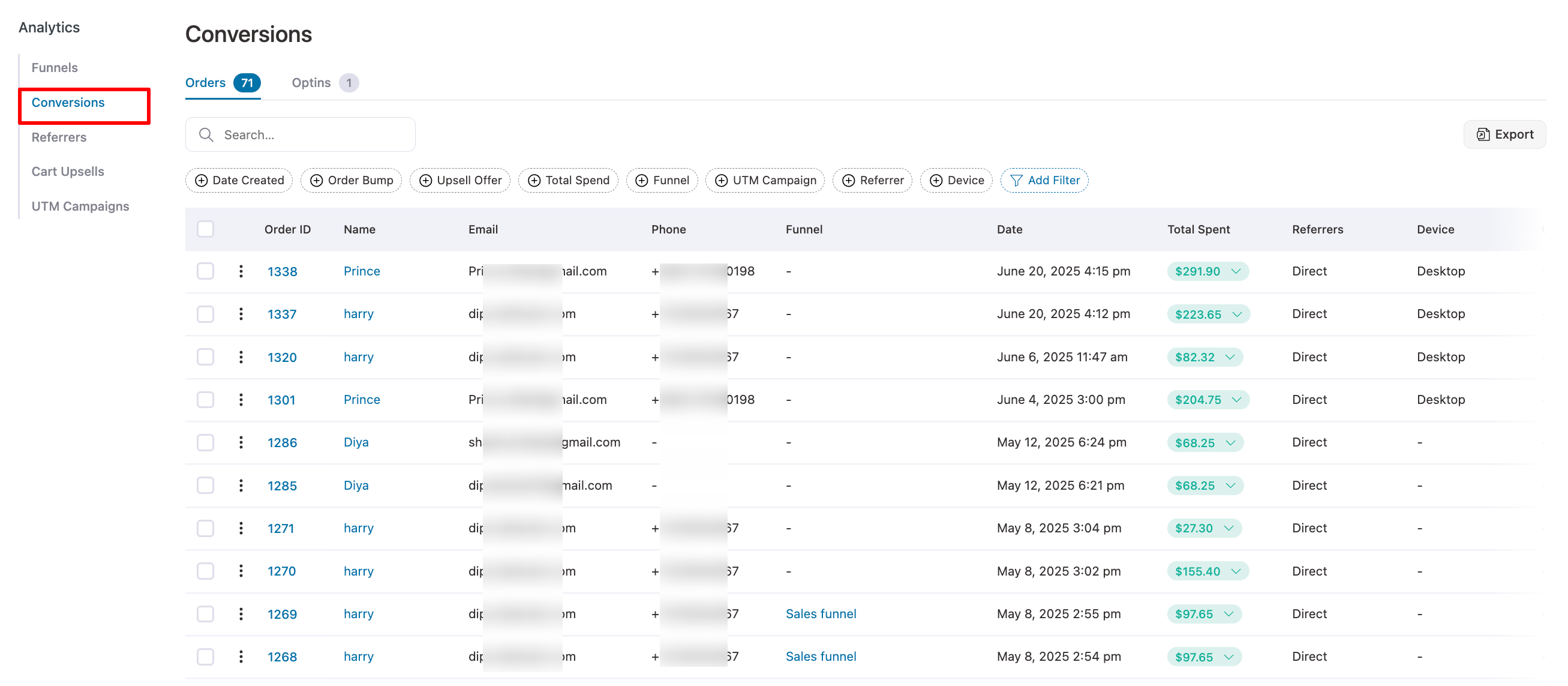Image resolution: width=1568 pixels, height=686 pixels.
Task: Open Cart Upsells in Analytics sidebar
Action: point(68,172)
